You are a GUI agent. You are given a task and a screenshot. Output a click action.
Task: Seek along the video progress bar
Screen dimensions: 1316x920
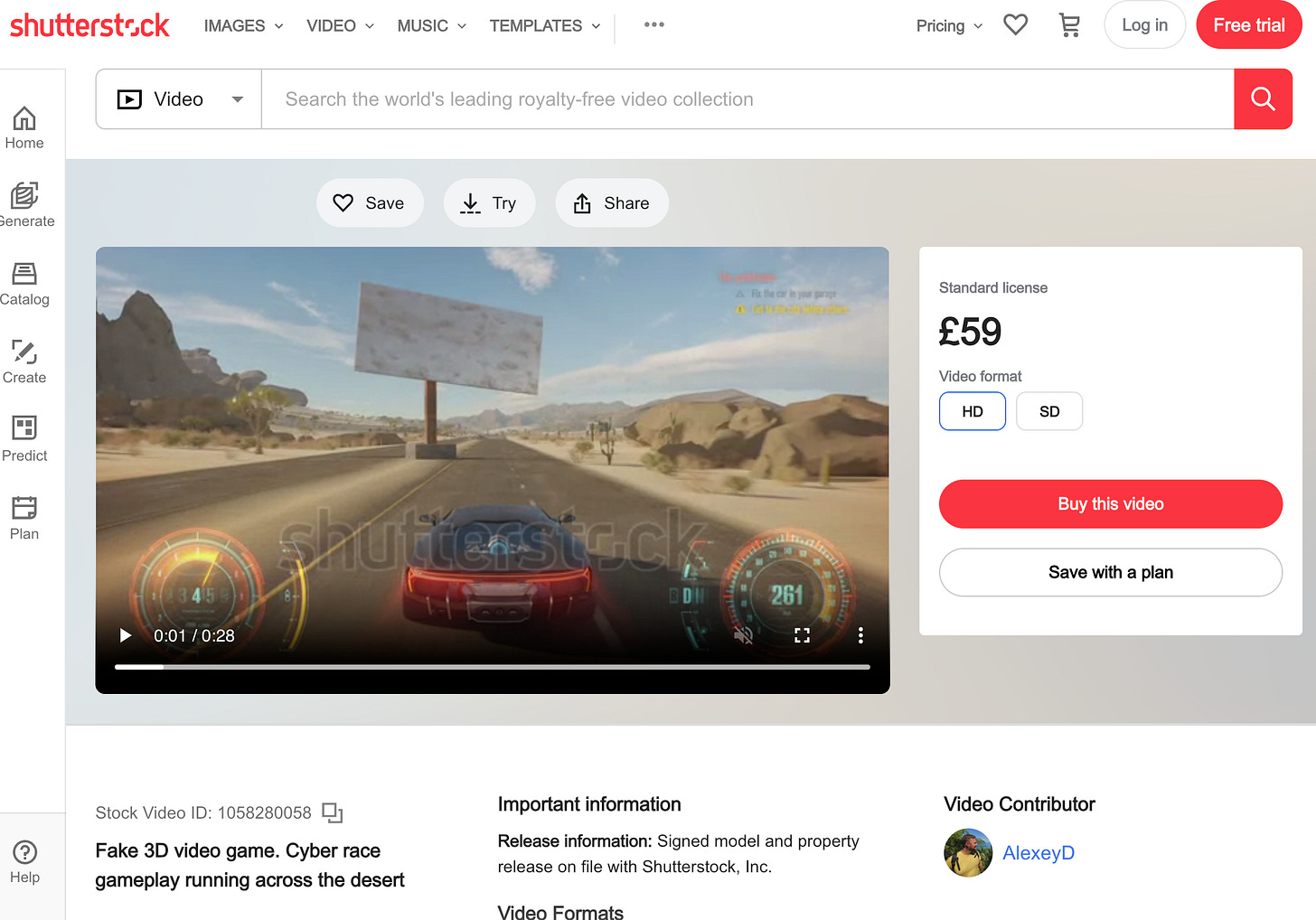click(x=493, y=667)
